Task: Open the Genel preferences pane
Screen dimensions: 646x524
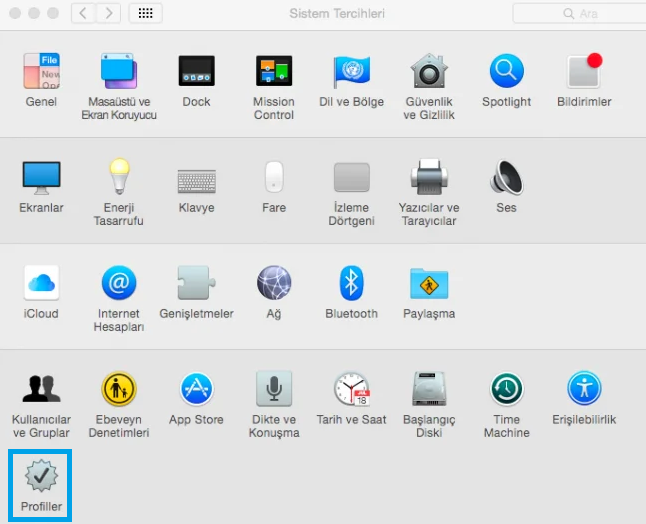Action: click(x=41, y=72)
